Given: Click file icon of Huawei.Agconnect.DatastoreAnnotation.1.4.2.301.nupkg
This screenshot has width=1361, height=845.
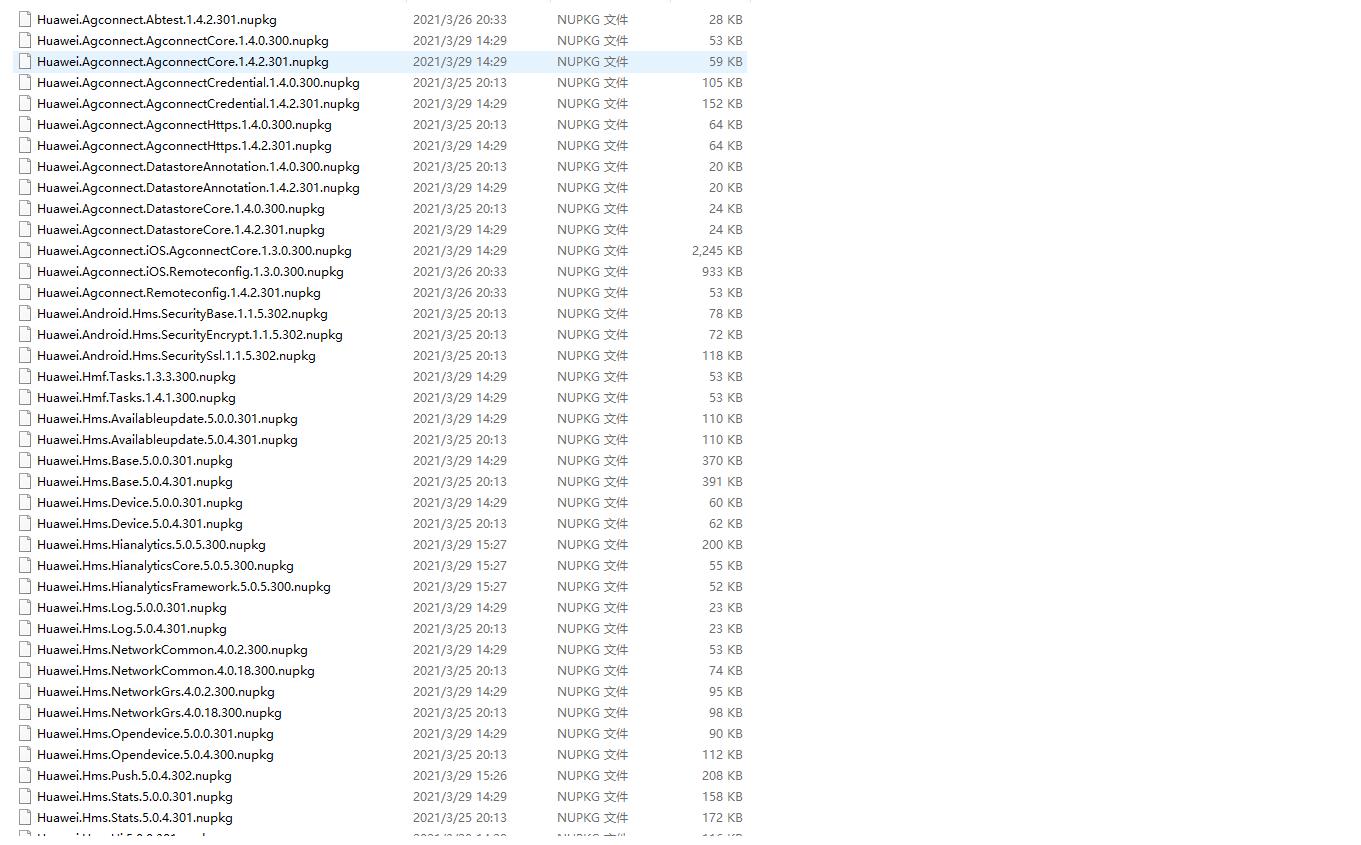Looking at the screenshot, I should 25,187.
